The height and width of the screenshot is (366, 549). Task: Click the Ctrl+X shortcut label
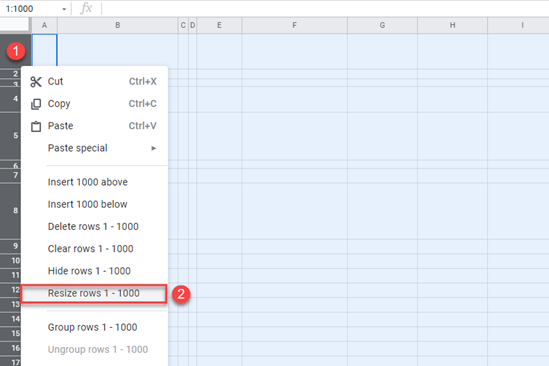143,82
